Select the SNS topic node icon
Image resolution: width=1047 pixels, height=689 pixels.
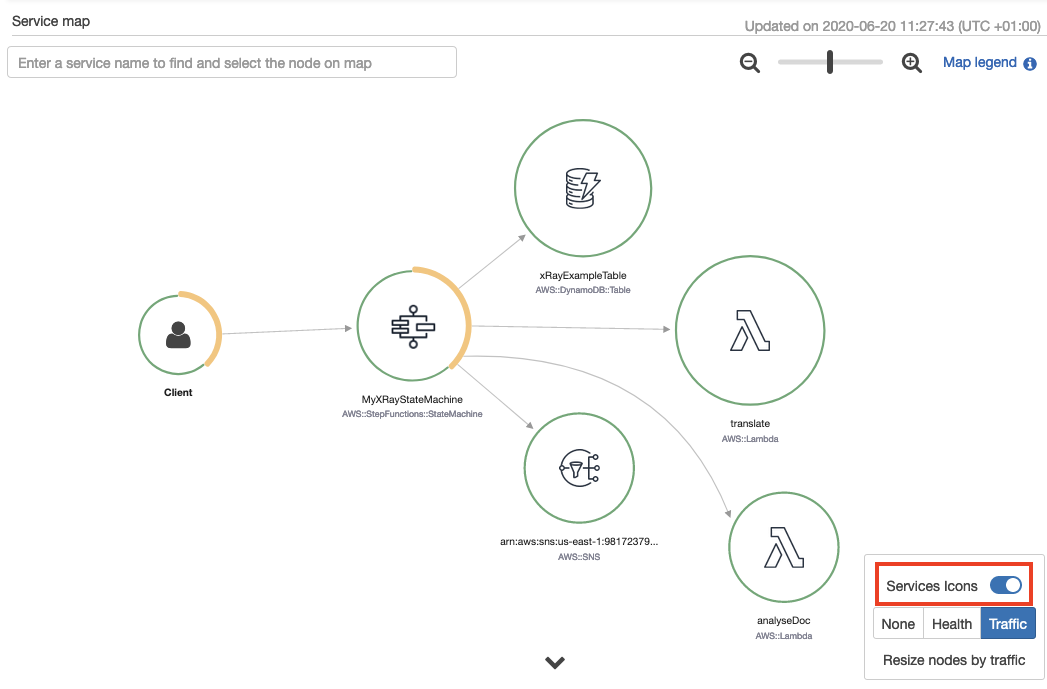[579, 467]
